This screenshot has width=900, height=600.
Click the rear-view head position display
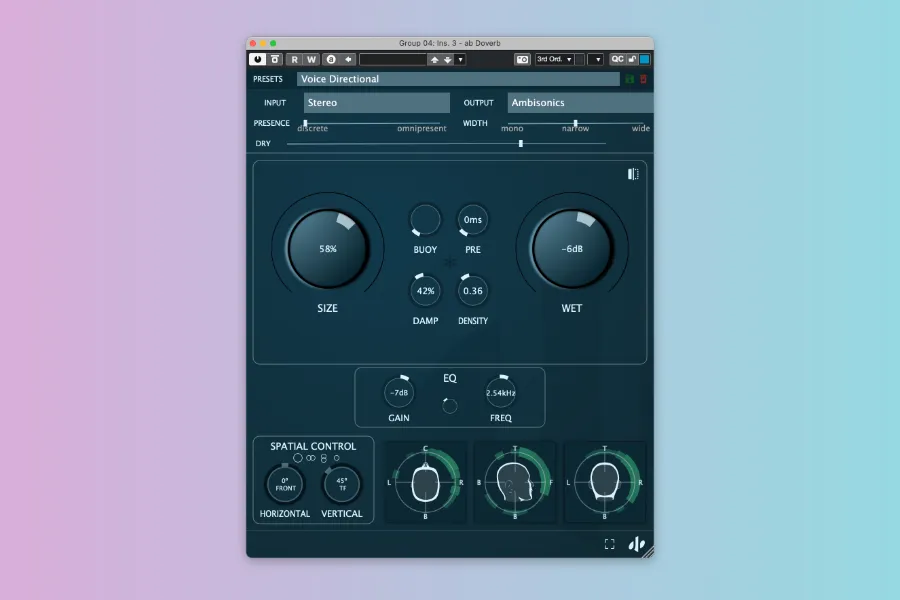pyautogui.click(x=605, y=482)
